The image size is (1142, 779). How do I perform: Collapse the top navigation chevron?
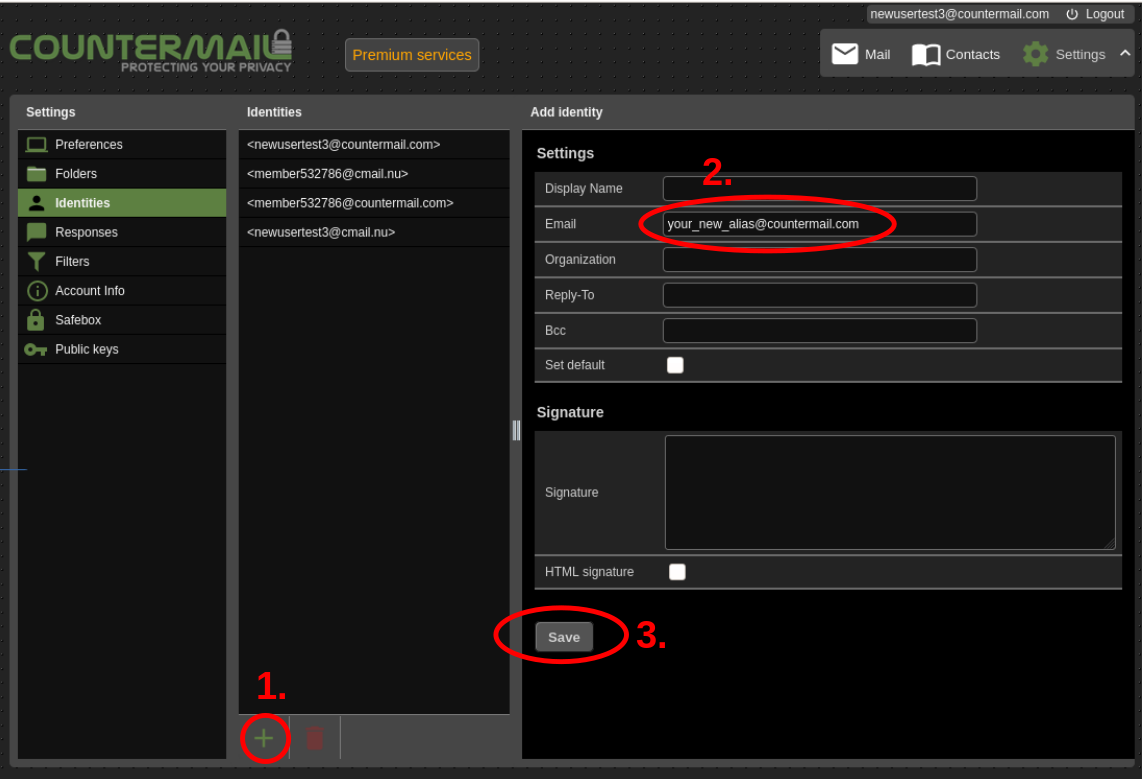click(1125, 53)
